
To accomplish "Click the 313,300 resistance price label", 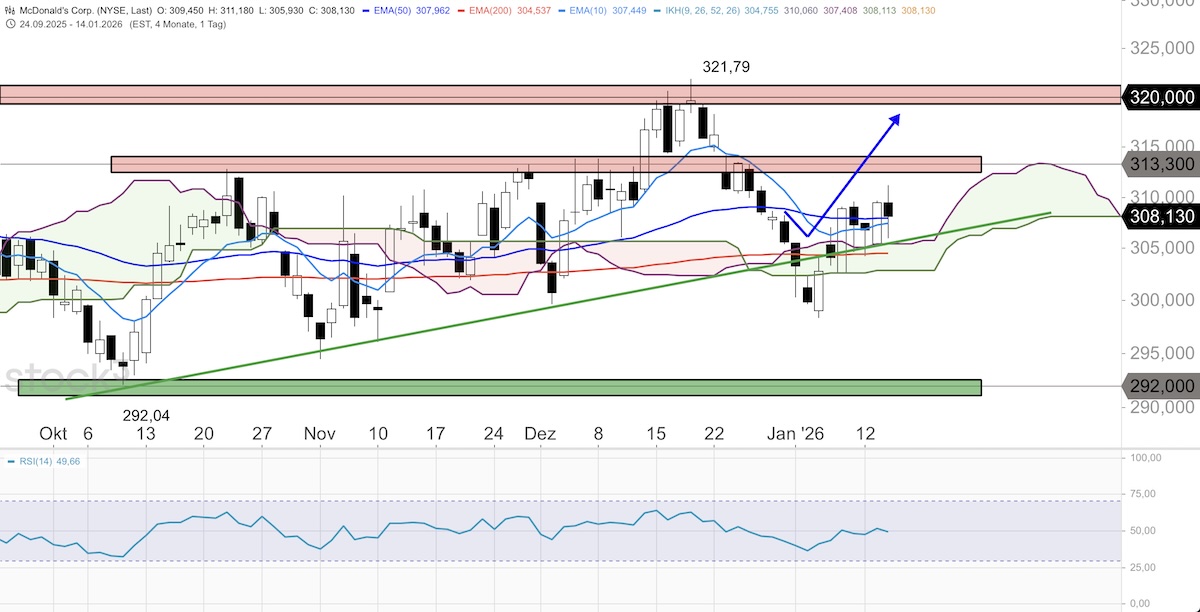I will 1162,164.
